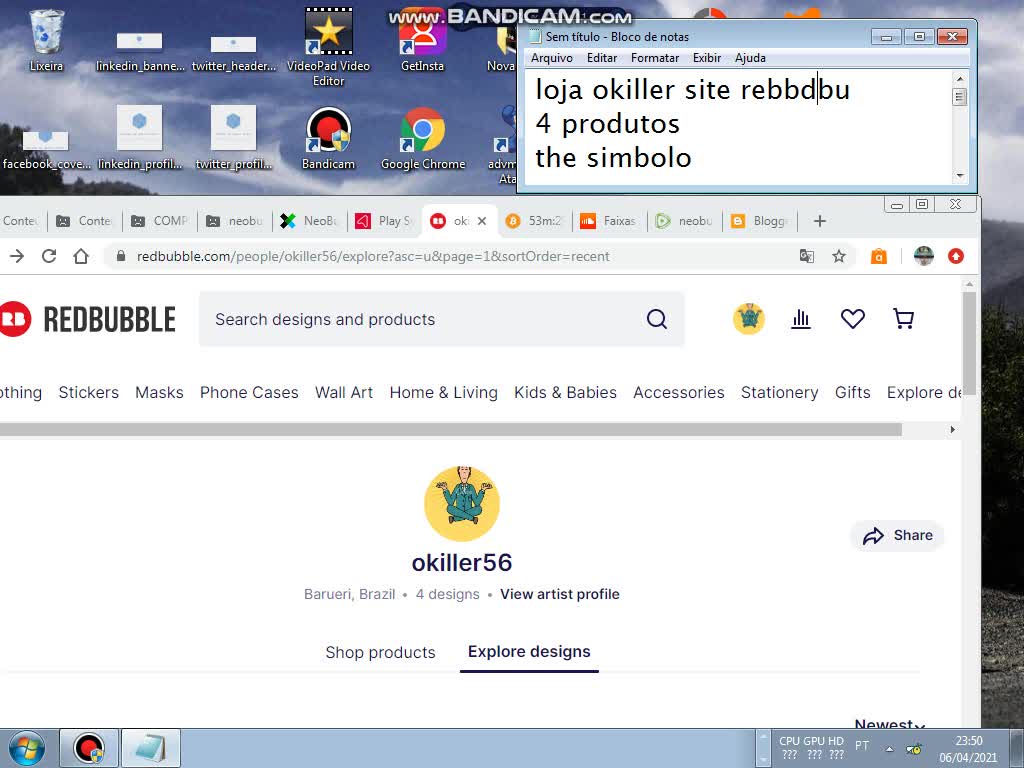Image resolution: width=1024 pixels, height=768 pixels.
Task: Open the Kids & Babies category
Action: [566, 392]
